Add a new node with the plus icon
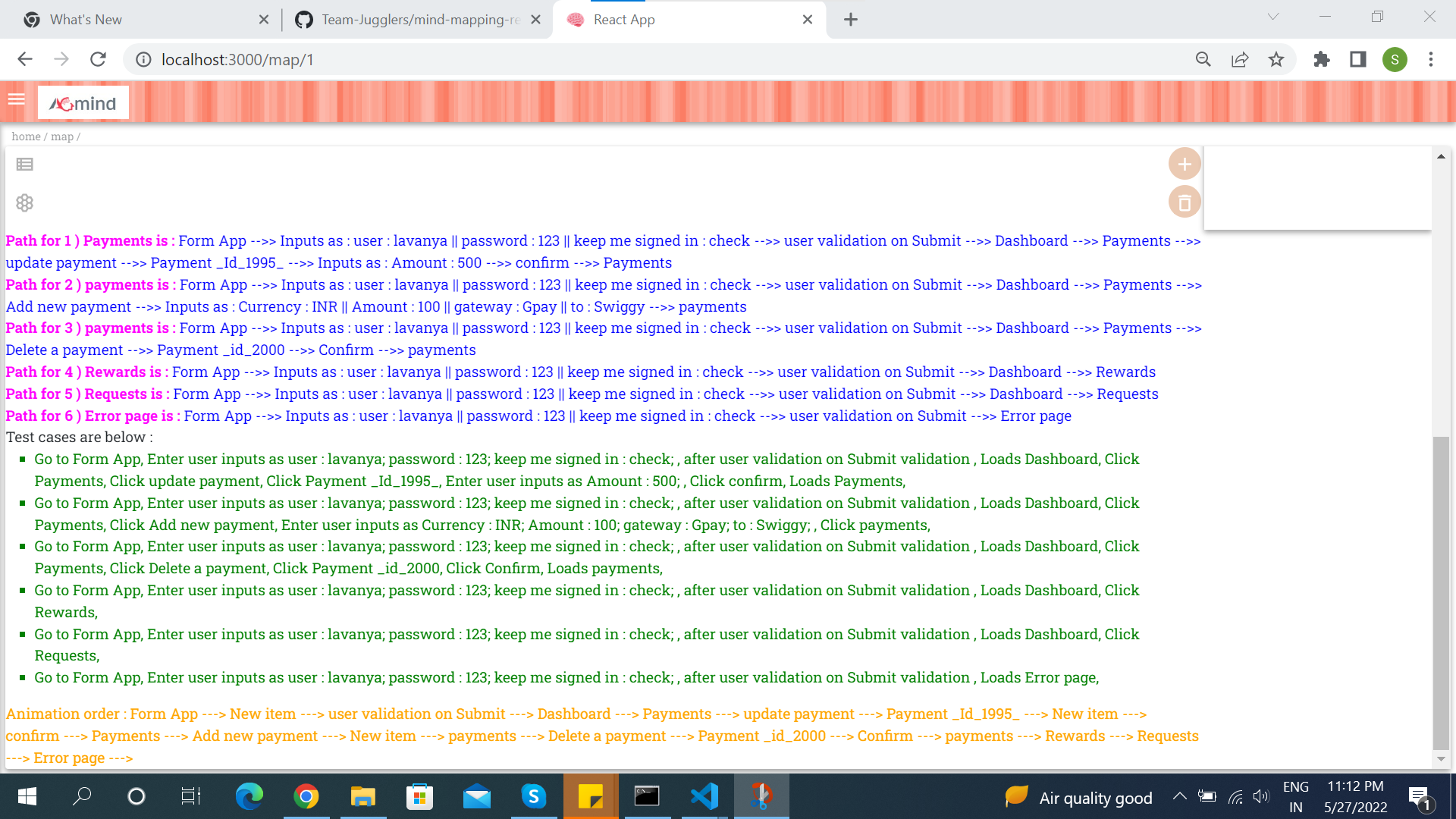Viewport: 1456px width, 819px height. 1185,163
